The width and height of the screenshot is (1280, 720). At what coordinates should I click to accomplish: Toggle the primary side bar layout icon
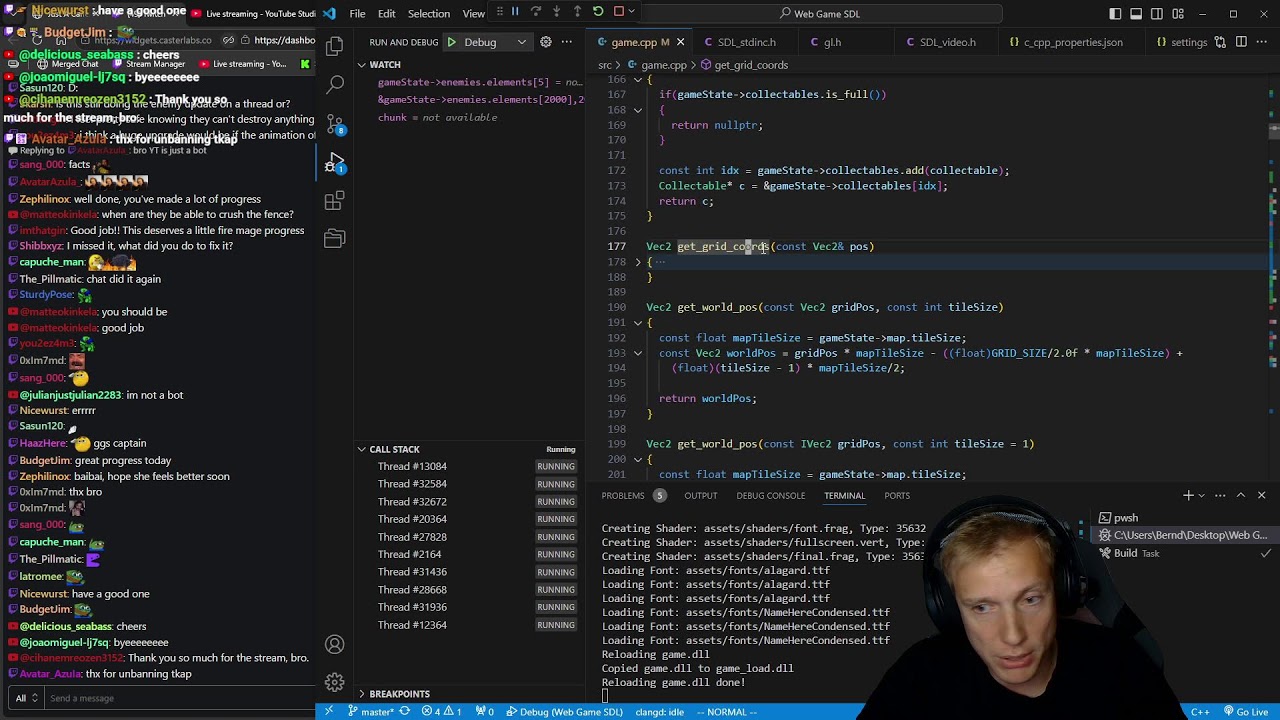(1115, 13)
